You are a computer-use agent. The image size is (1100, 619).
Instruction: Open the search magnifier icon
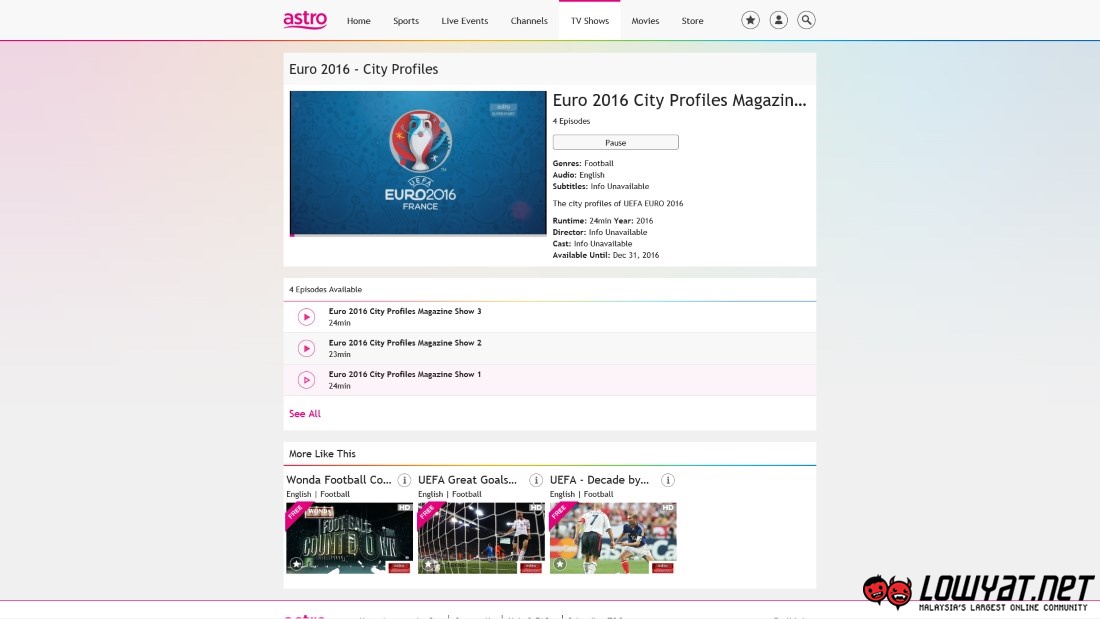click(x=806, y=20)
